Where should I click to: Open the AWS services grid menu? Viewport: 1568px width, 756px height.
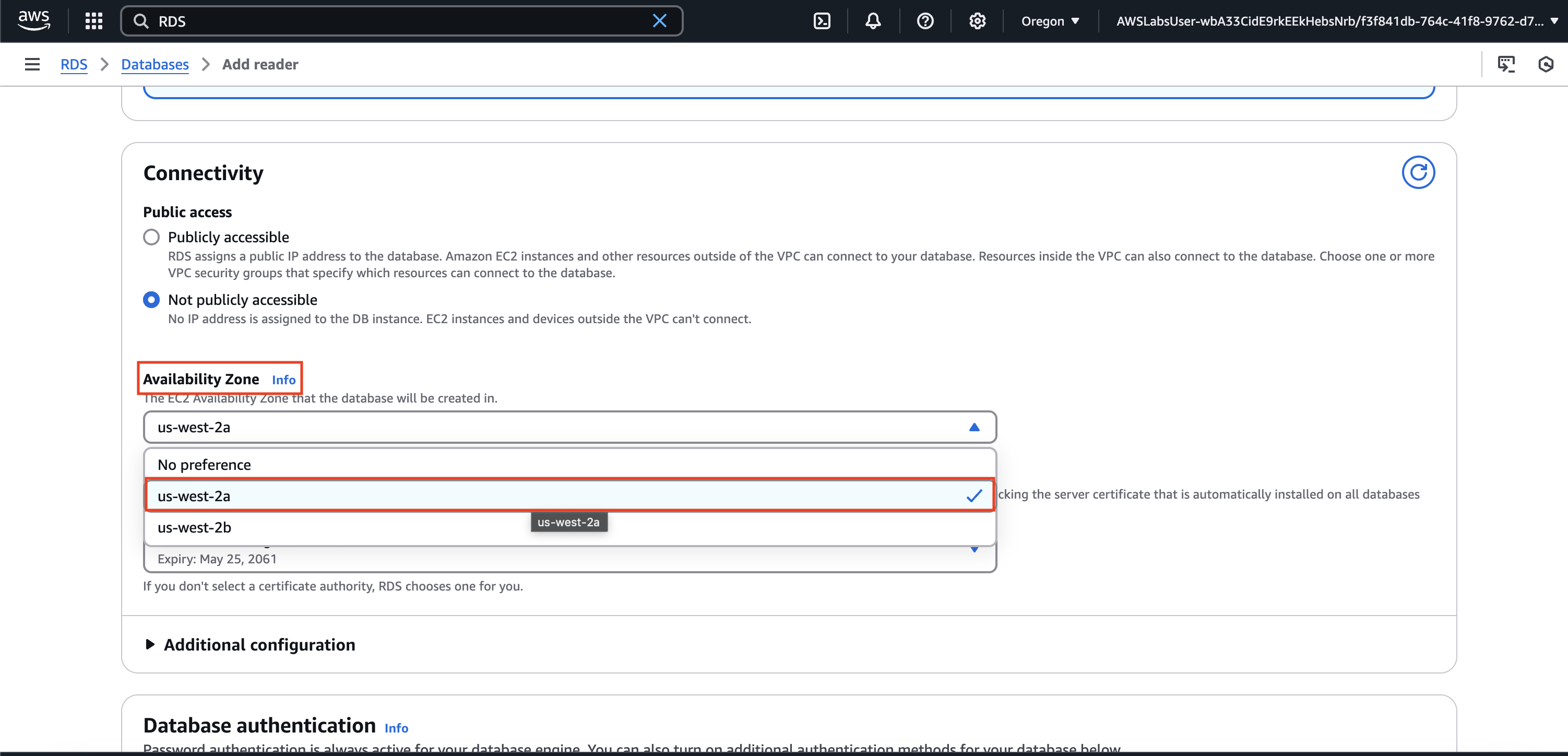(94, 21)
